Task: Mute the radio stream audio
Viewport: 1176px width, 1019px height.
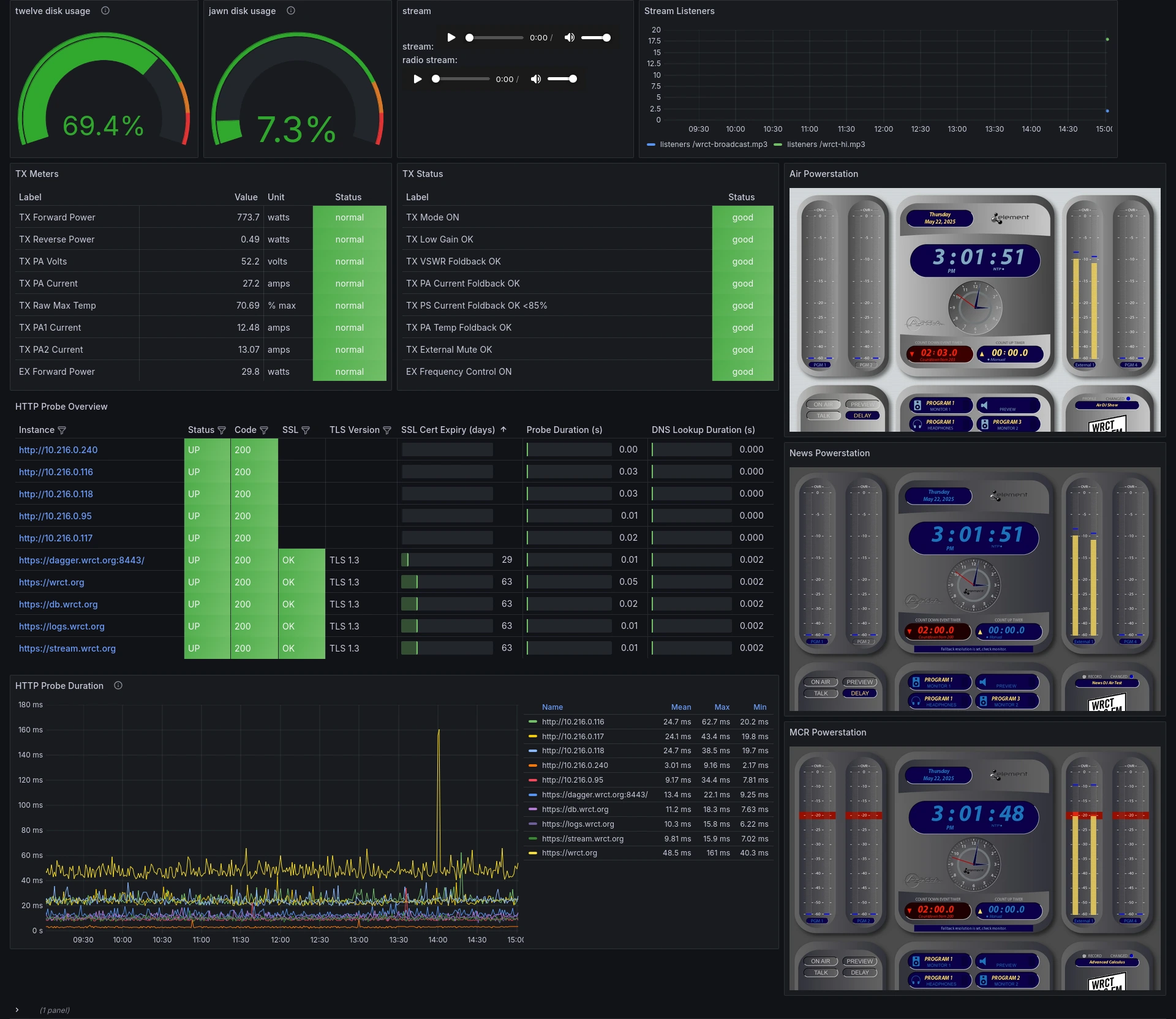Action: click(x=536, y=79)
